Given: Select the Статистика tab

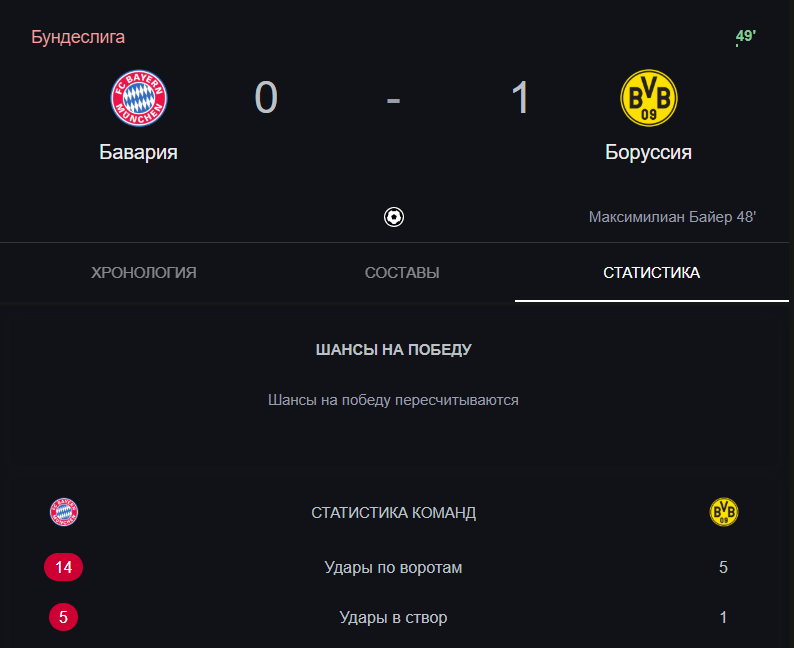Looking at the screenshot, I should [652, 273].
